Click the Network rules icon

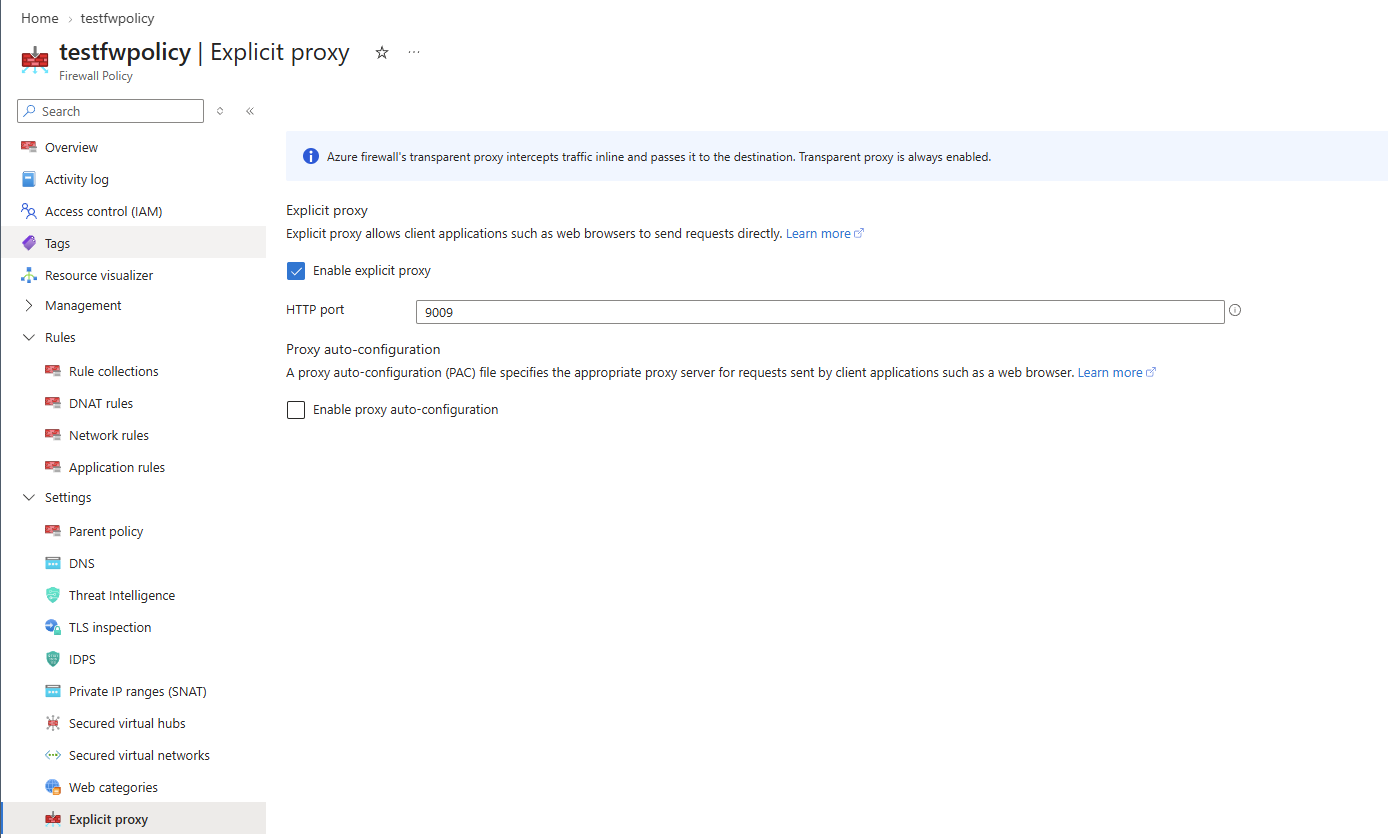point(53,435)
